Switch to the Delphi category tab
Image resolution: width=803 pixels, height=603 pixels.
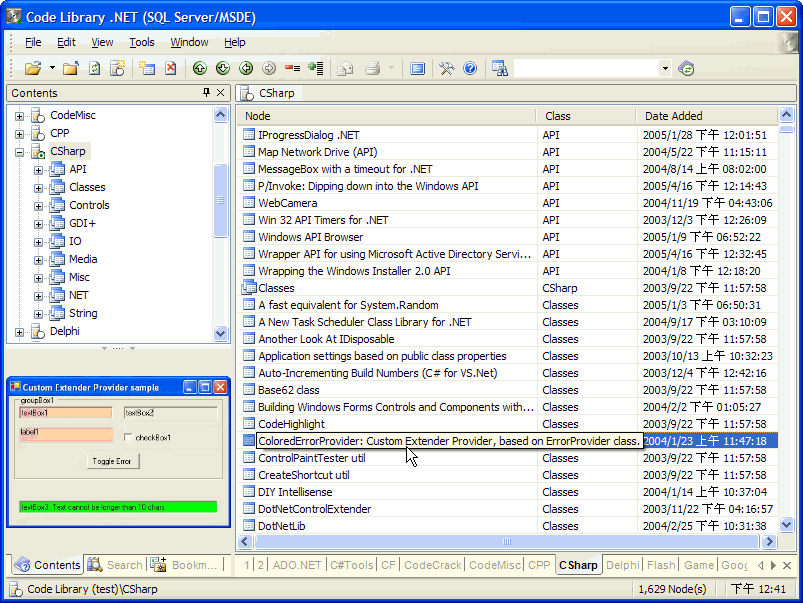coord(622,564)
